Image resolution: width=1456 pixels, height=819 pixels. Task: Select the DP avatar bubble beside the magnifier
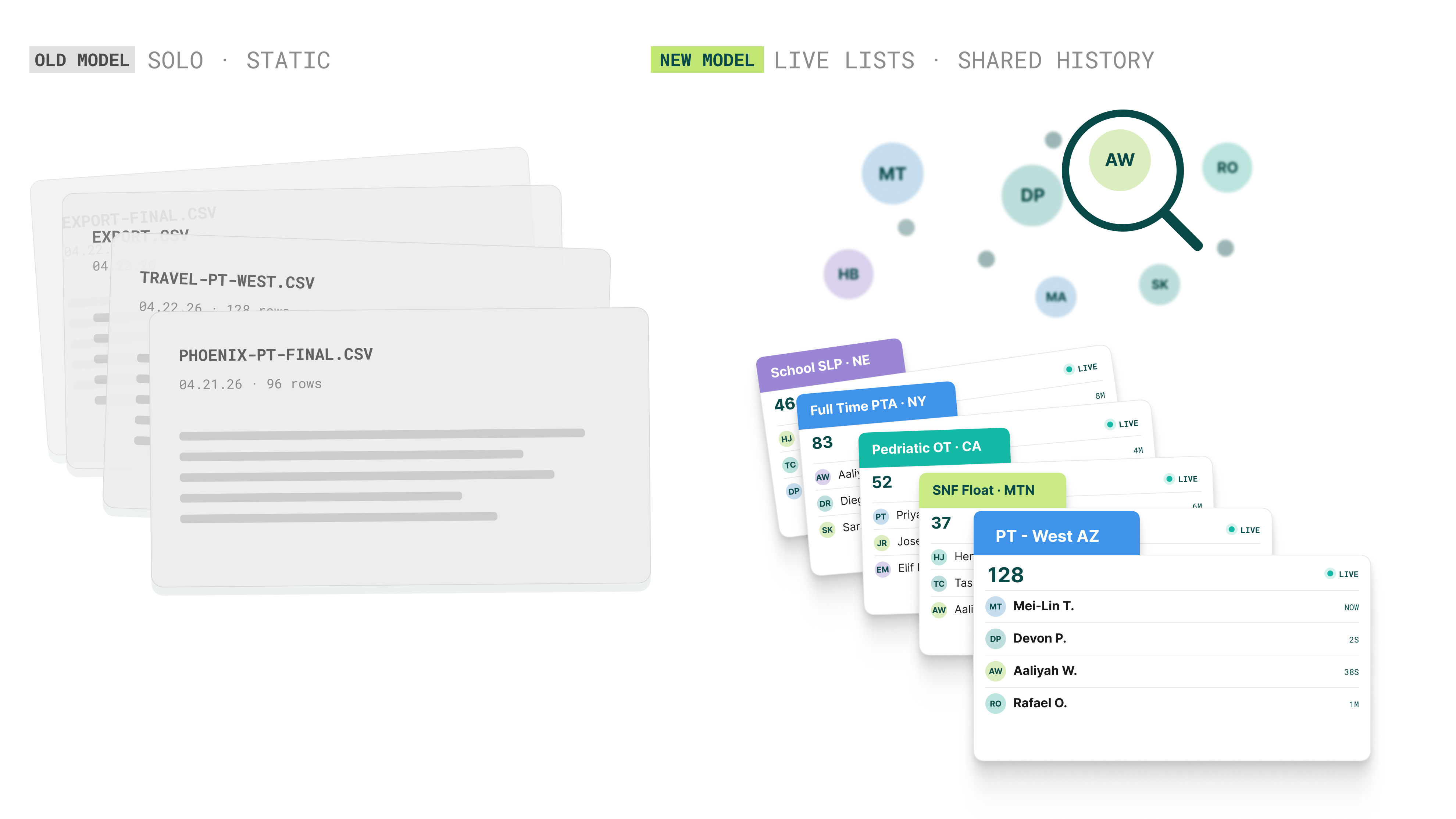click(x=1032, y=196)
